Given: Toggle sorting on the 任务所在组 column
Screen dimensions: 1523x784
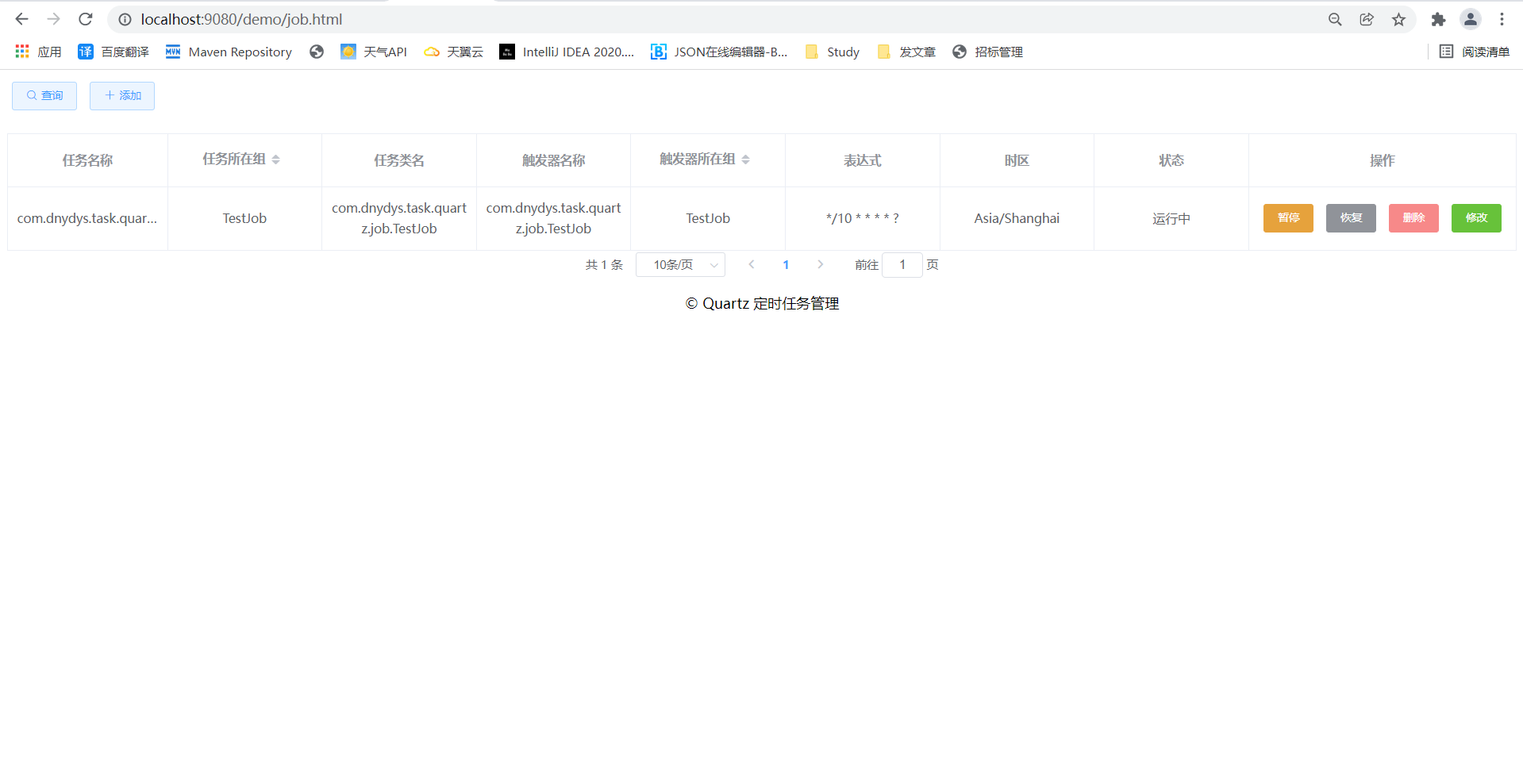Looking at the screenshot, I should [276, 159].
